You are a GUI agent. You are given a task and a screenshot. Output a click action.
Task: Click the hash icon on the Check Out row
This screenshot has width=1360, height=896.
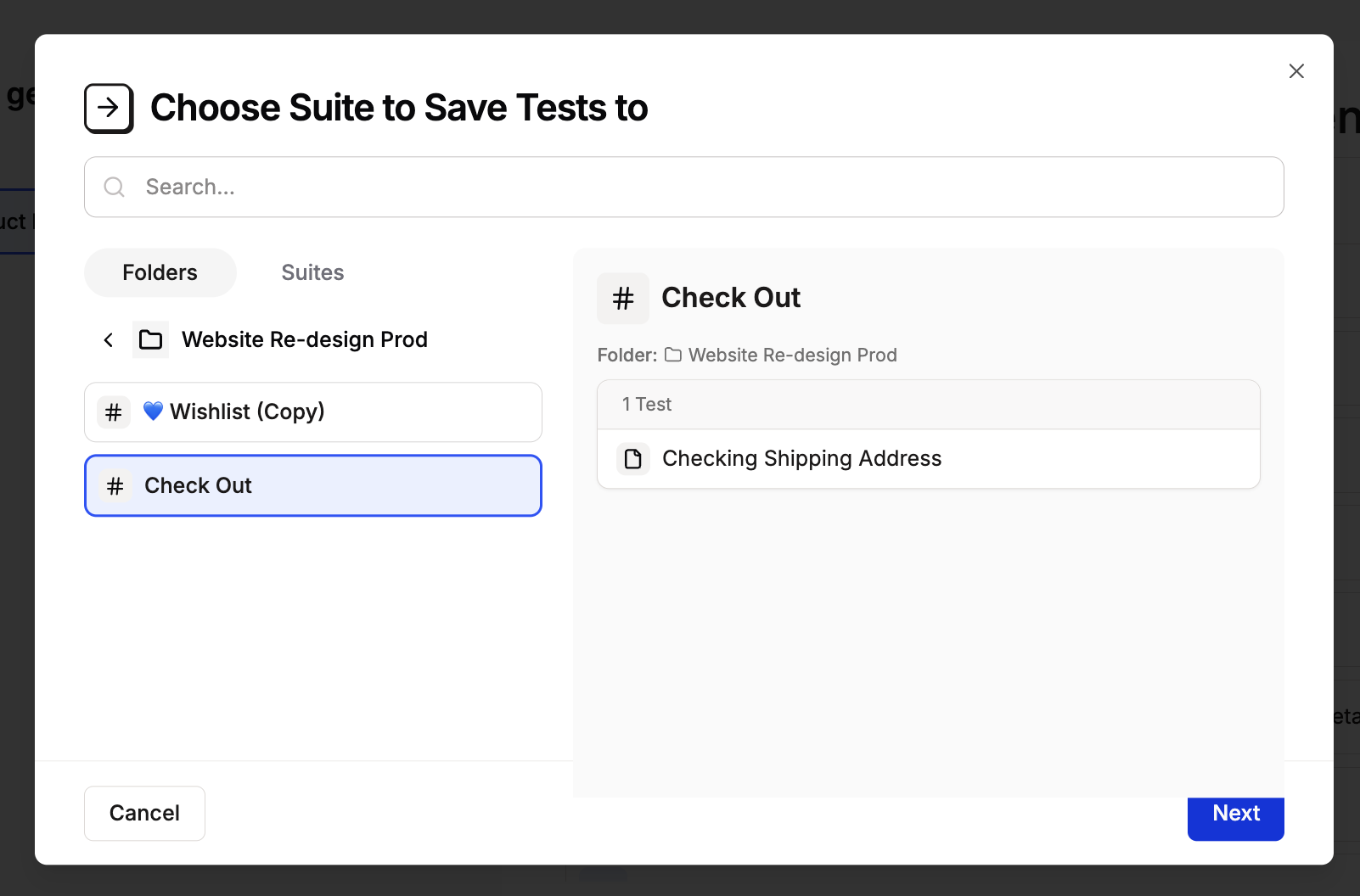click(115, 486)
